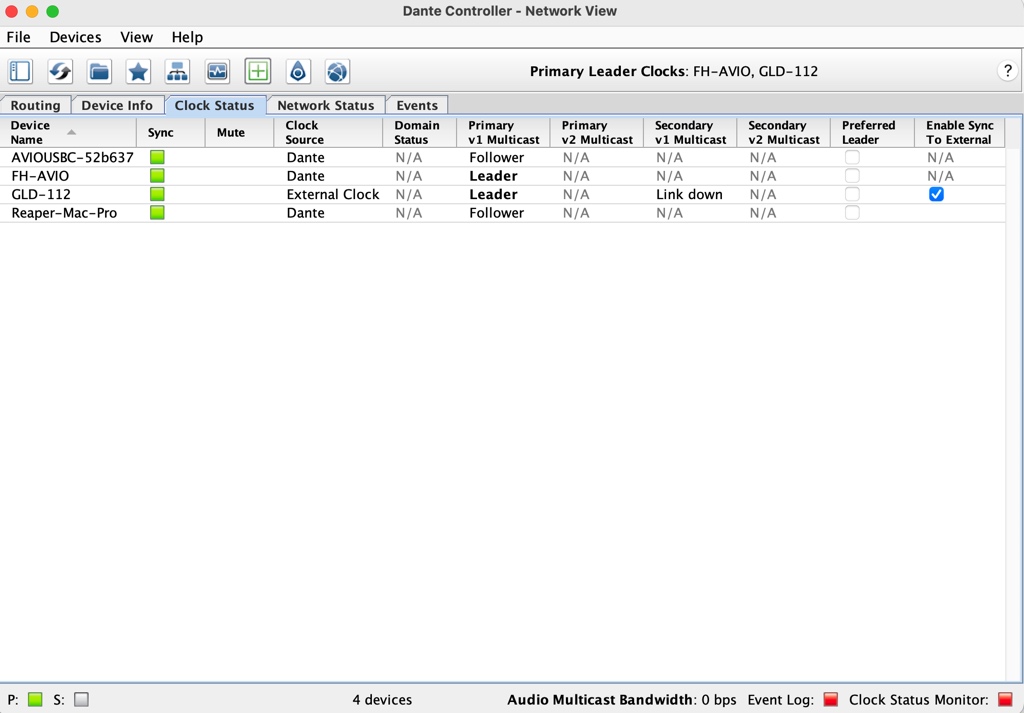Sort by the Device Name column arrow
This screenshot has width=1024, height=713.
click(71, 133)
